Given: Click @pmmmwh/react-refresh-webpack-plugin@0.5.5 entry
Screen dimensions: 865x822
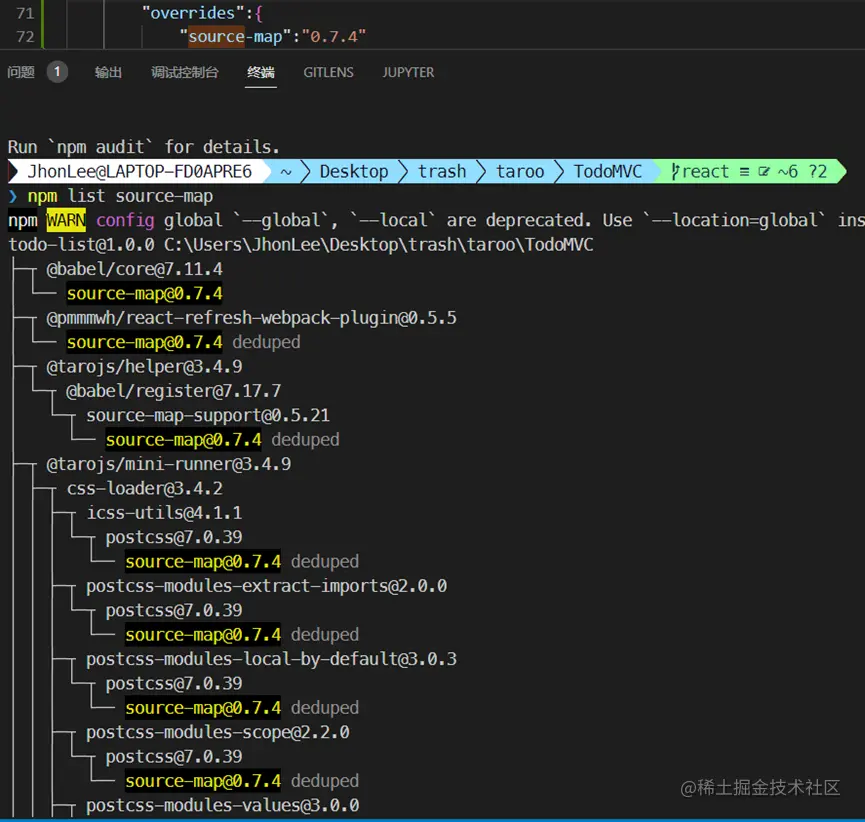Looking at the screenshot, I should click(x=252, y=318).
